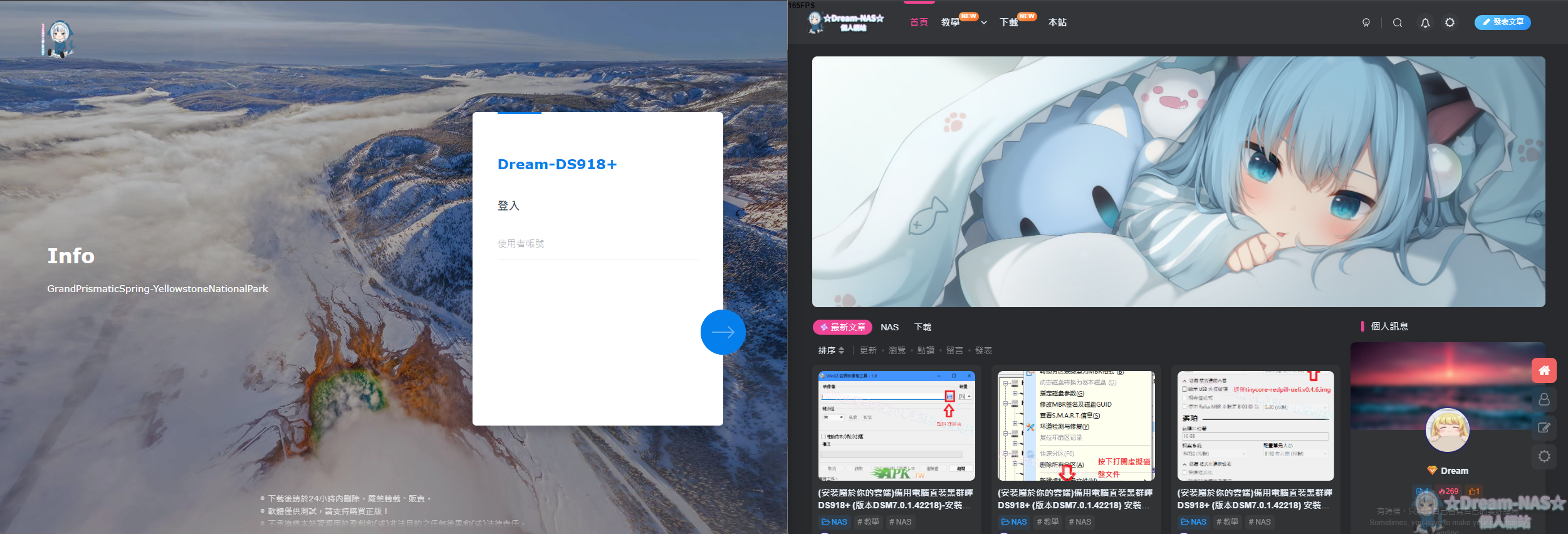This screenshot has width=1568, height=534.
Task: Open the first article thumbnail image
Action: pos(896,426)
